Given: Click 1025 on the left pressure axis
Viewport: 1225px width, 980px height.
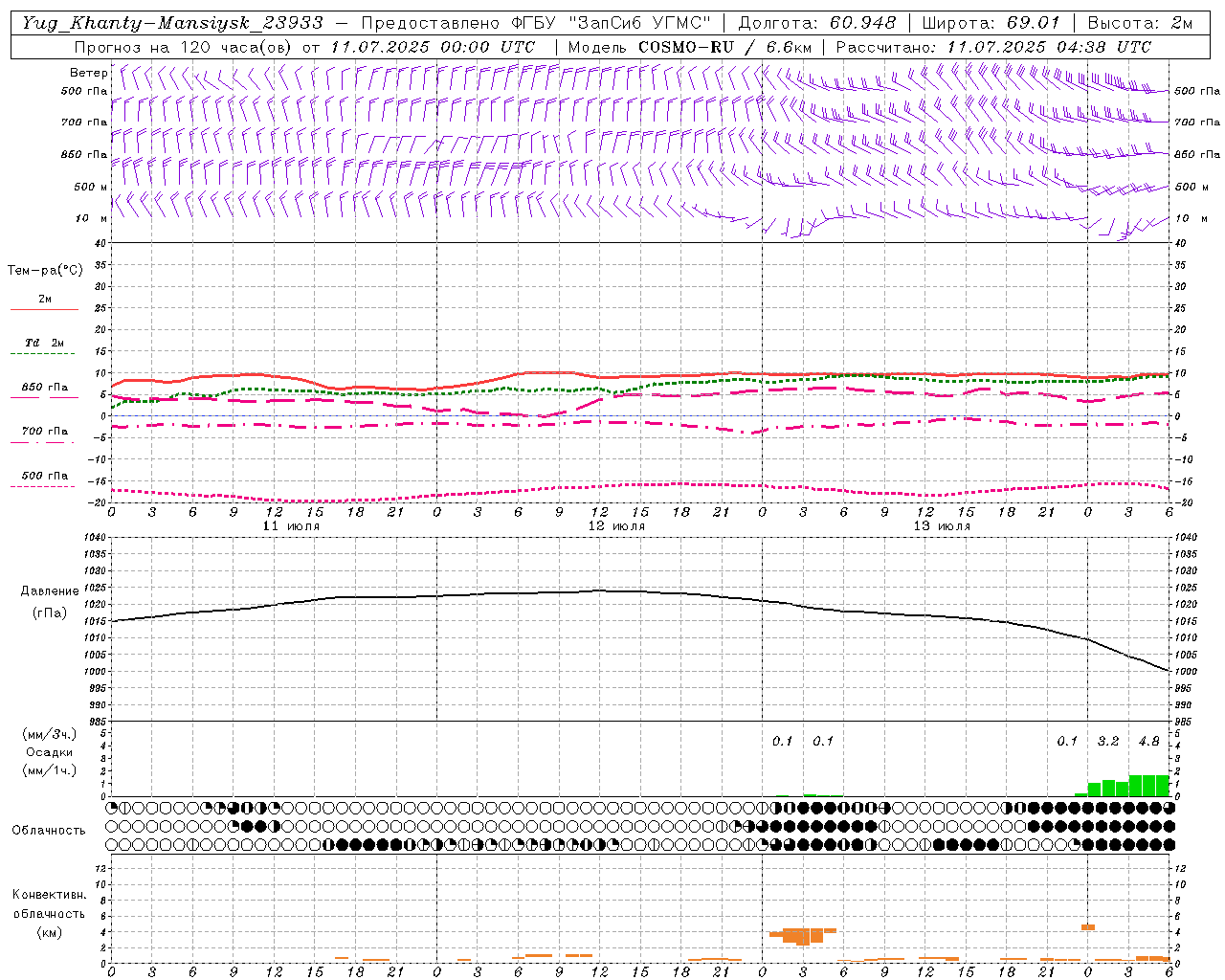Looking at the screenshot, I should coord(94,588).
